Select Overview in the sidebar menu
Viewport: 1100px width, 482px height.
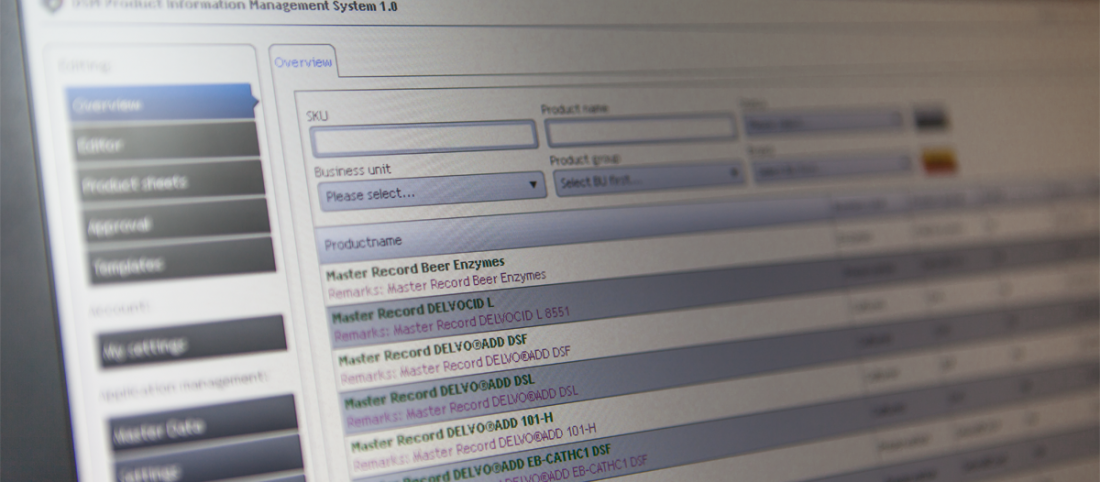(160, 103)
